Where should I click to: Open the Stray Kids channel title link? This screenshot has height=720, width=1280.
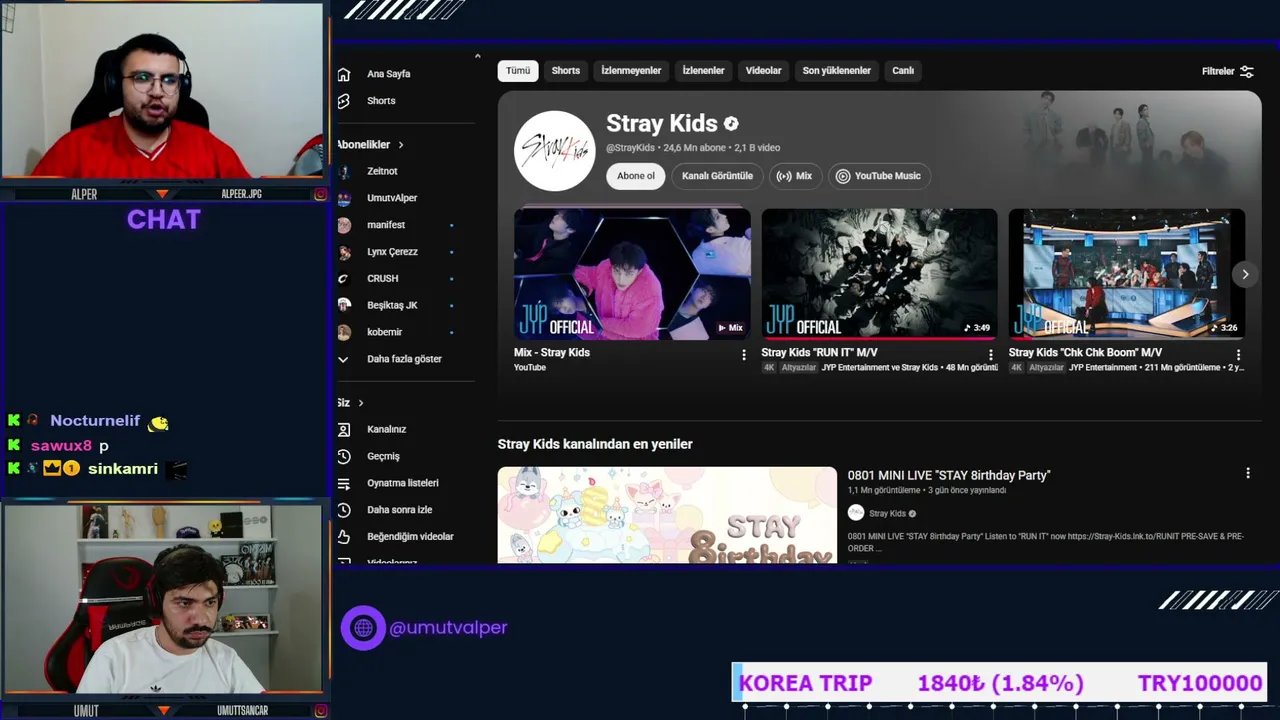pyautogui.click(x=662, y=124)
